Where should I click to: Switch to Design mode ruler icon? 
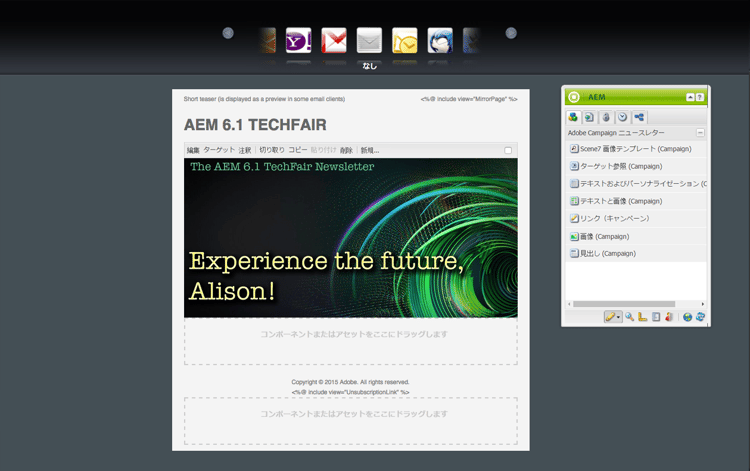coord(643,317)
